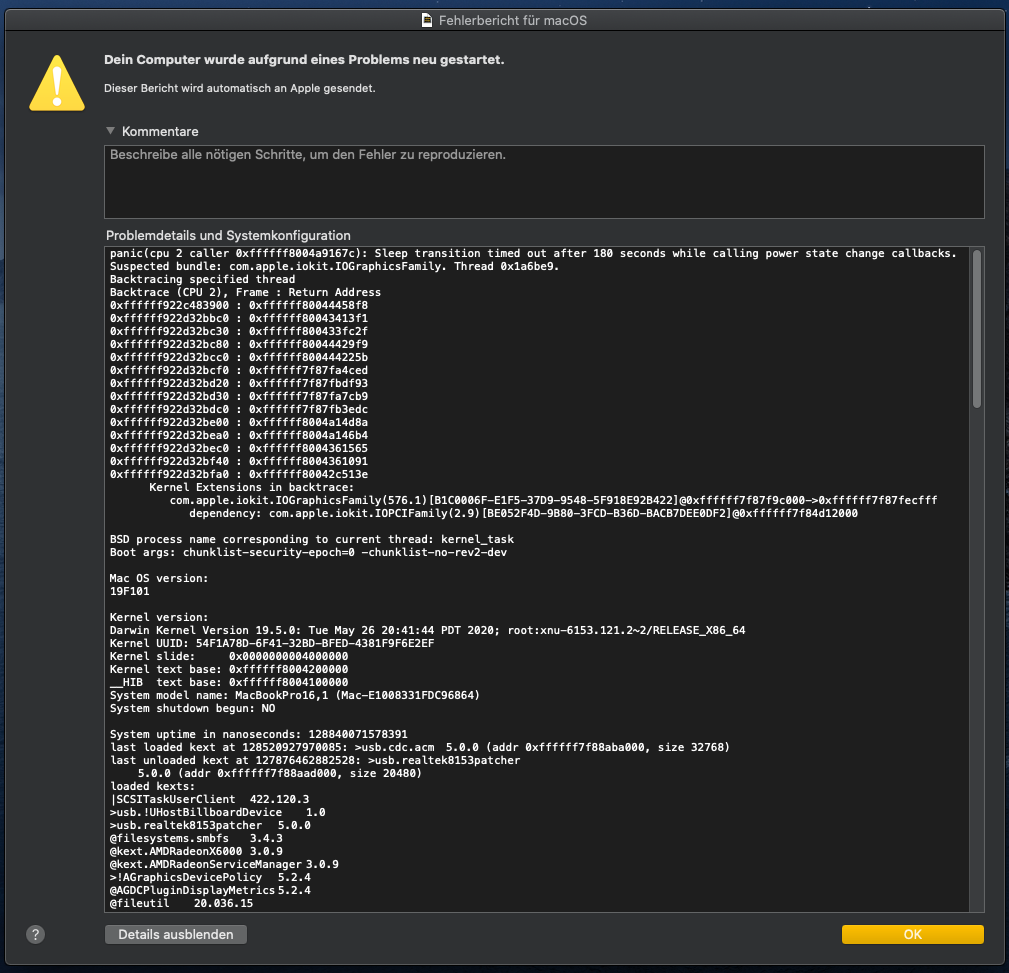Click backtrace row 0xffffff922d32bfa0

(239, 474)
